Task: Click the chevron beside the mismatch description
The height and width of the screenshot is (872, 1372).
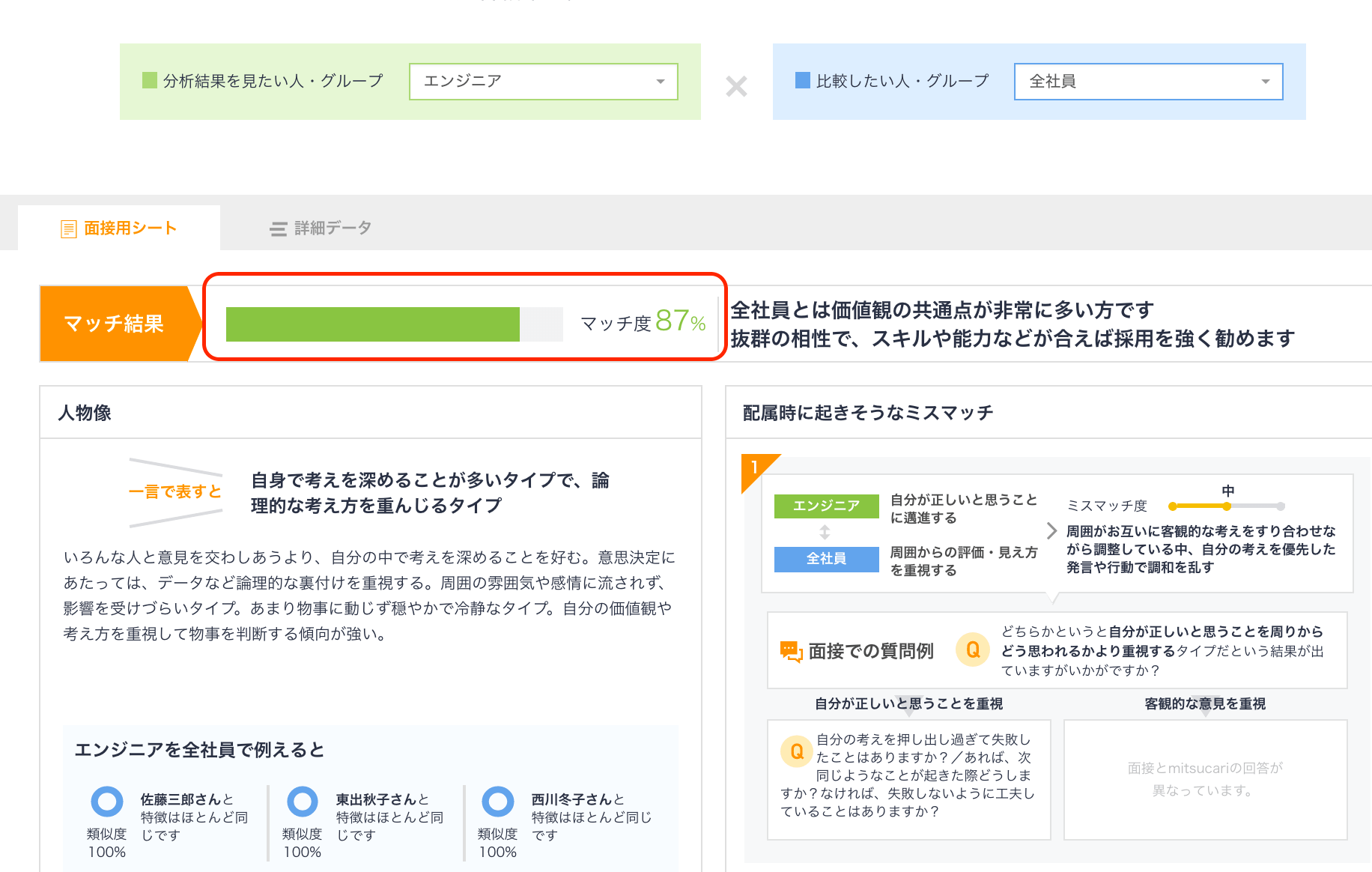Action: tap(1050, 530)
